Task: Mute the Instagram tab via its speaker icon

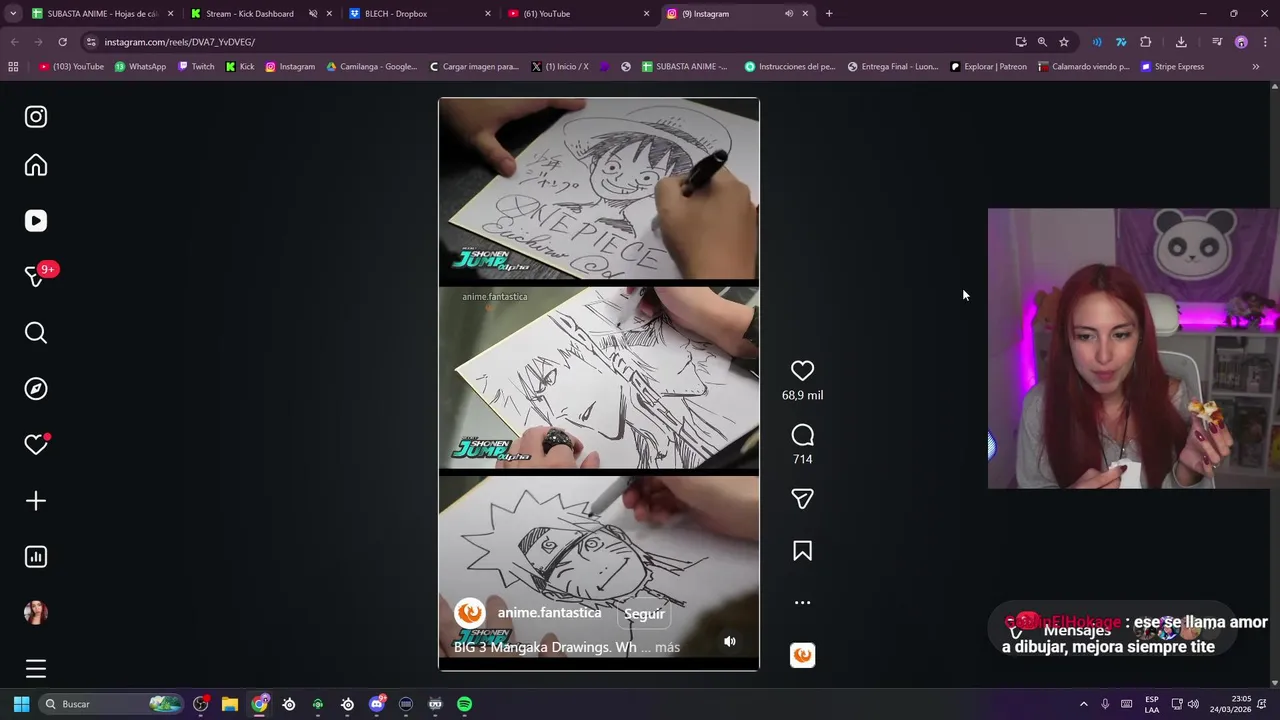Action: point(788,14)
